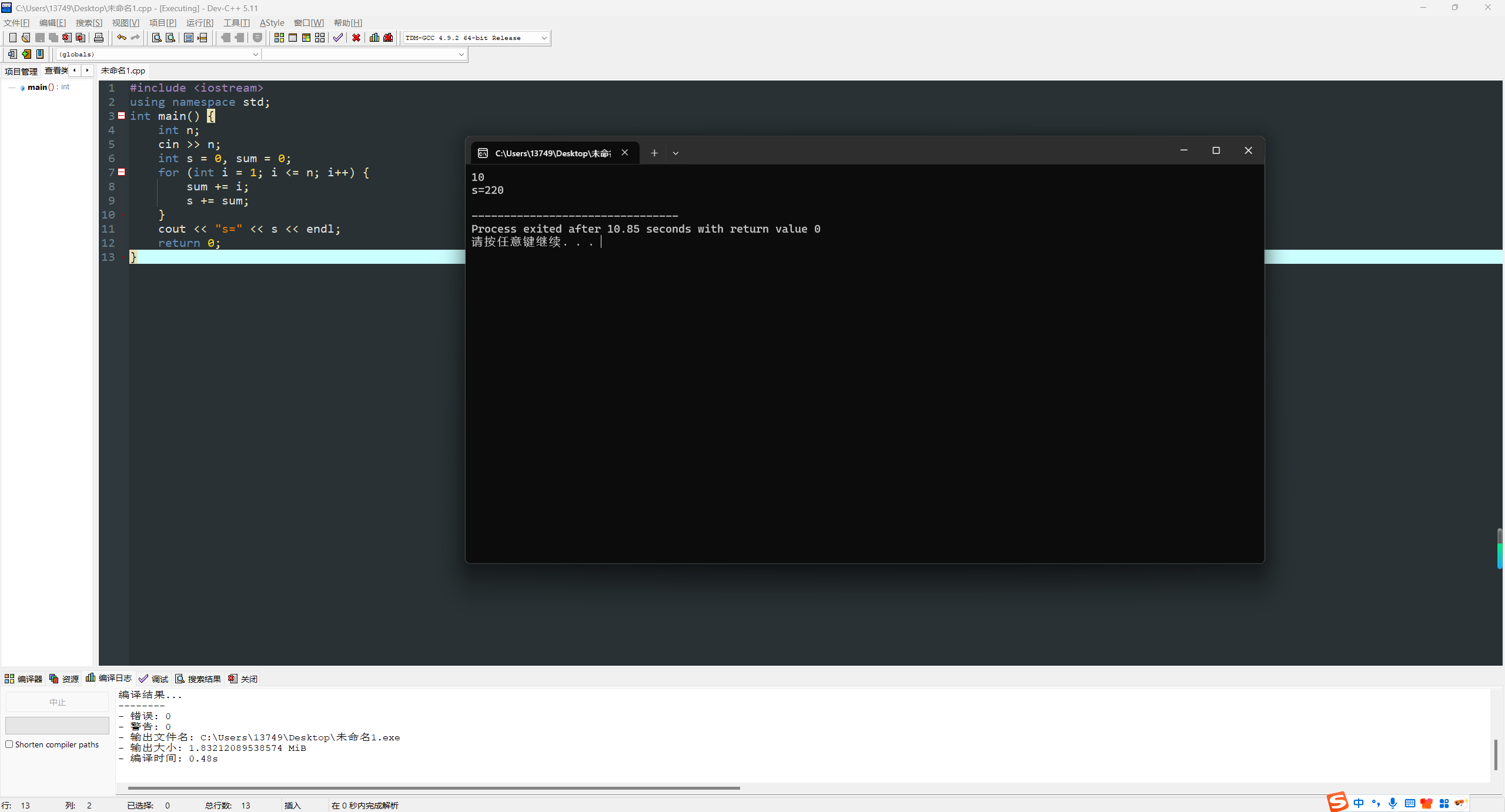Click the 中止 abort button
Viewport: 1505px width, 812px height.
point(57,702)
